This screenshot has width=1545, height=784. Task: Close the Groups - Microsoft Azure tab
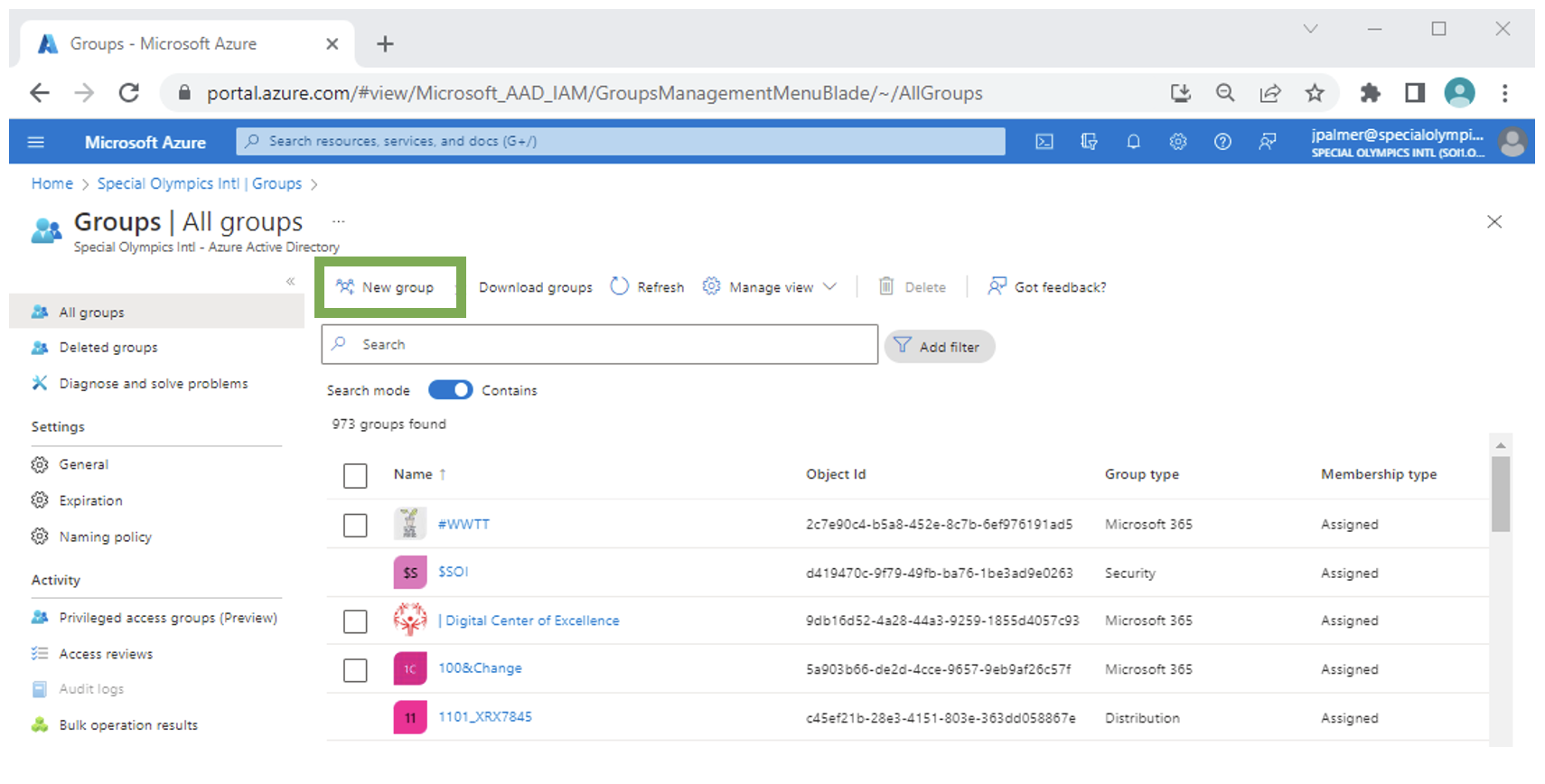[x=332, y=43]
